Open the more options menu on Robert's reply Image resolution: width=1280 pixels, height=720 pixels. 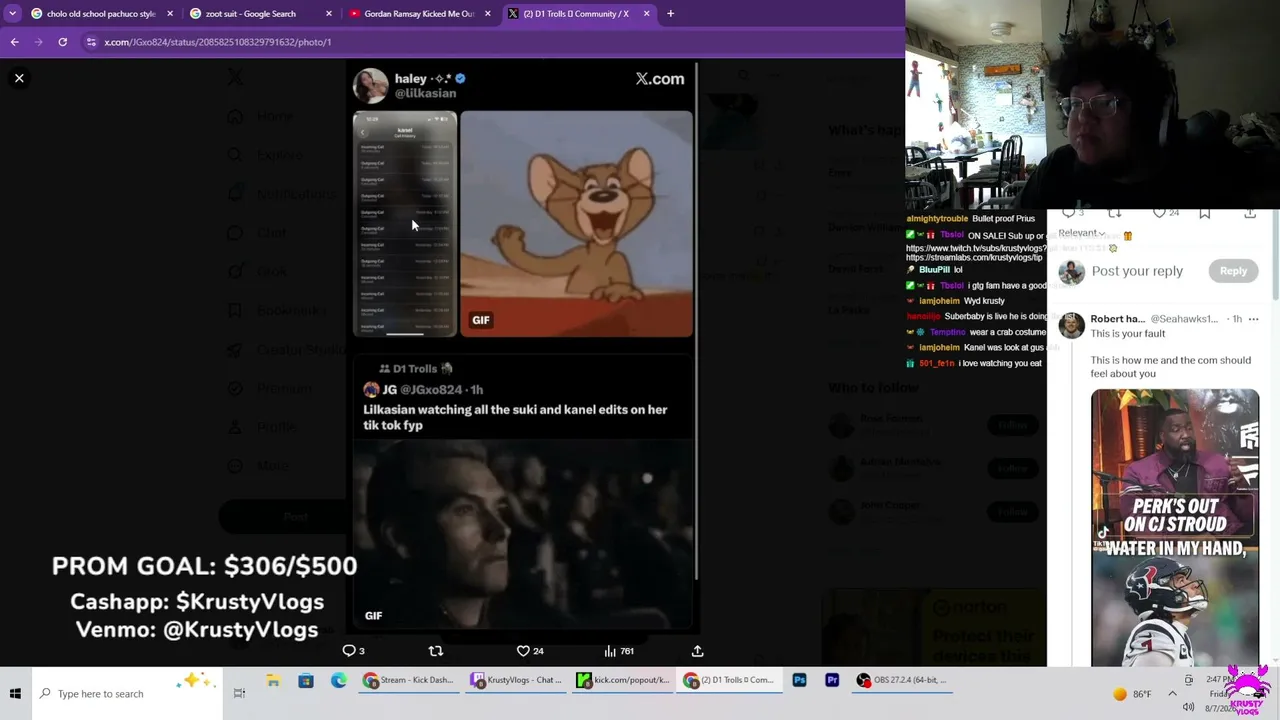coord(1253,319)
